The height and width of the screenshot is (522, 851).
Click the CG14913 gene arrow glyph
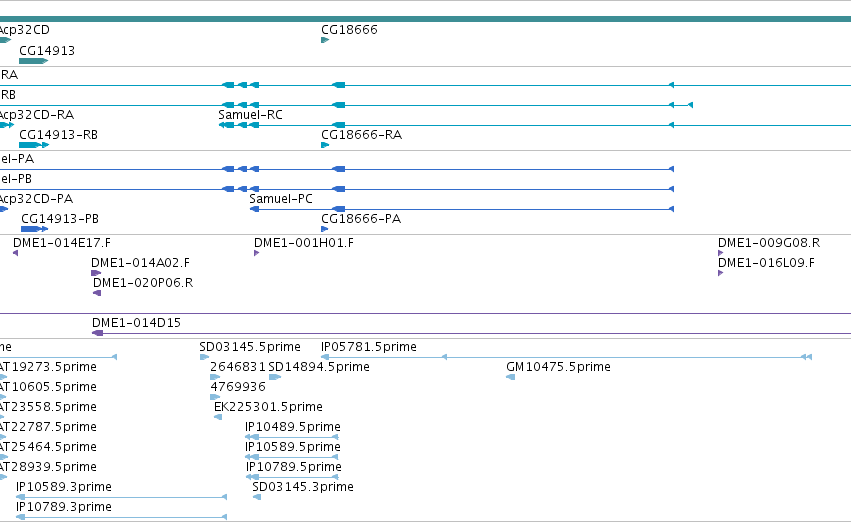point(34,61)
